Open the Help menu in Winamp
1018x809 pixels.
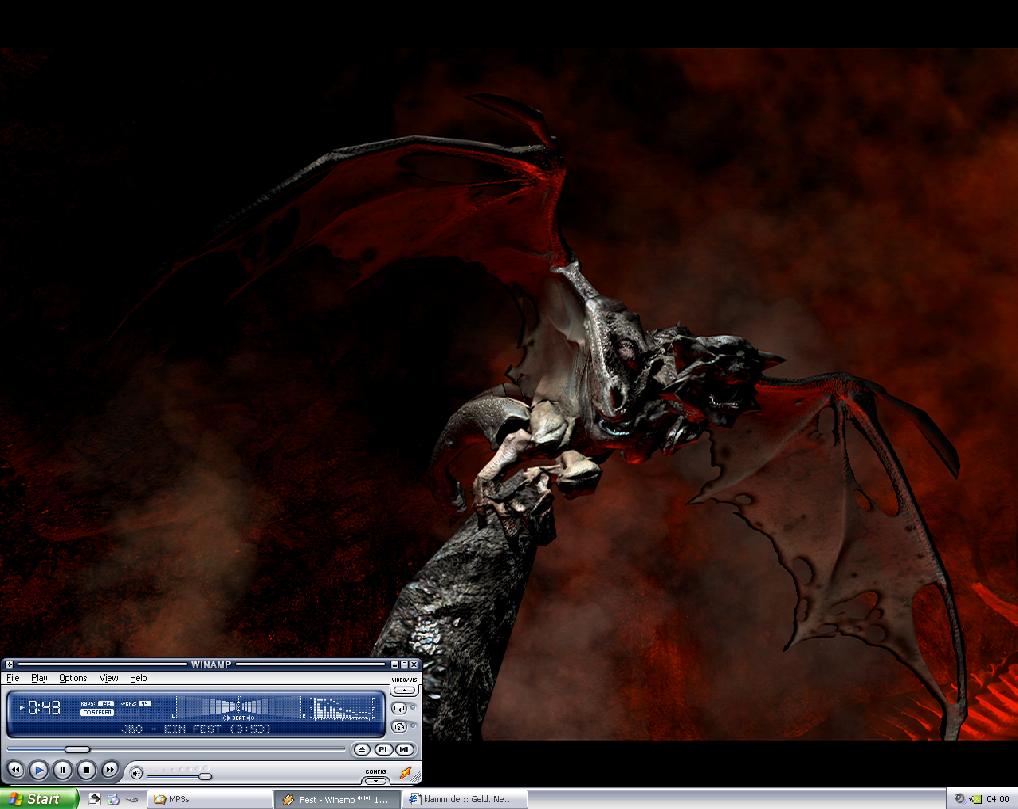[x=139, y=678]
